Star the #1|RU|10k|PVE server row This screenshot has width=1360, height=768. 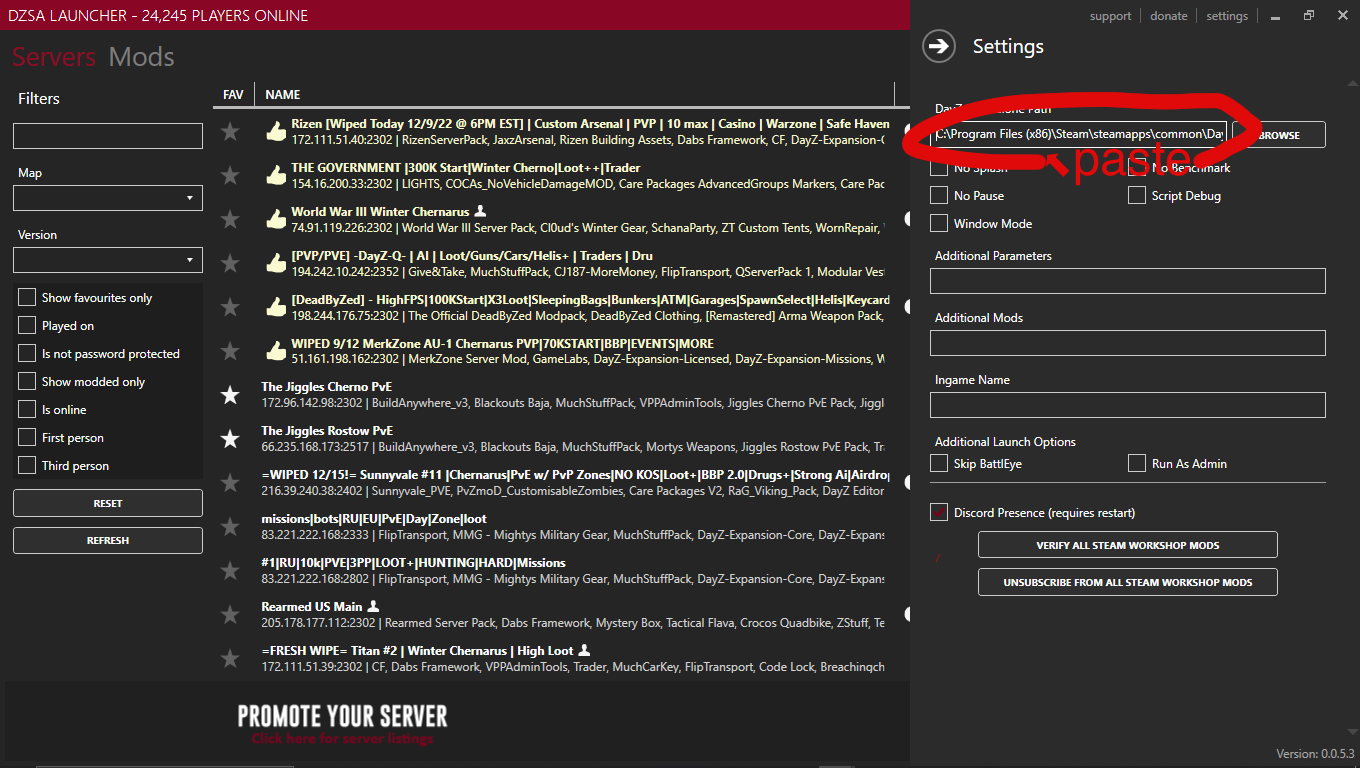point(230,571)
